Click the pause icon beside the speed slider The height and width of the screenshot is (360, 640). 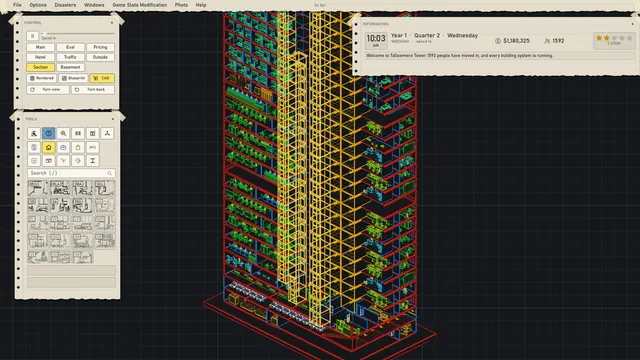click(x=33, y=36)
